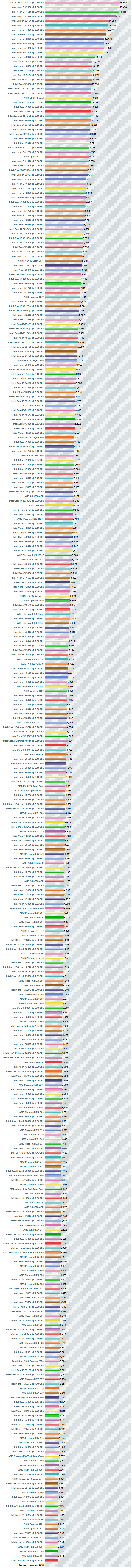The image size is (132, 1568).
Task: Select the AMD Opteron 6128 label
Action: [34, 691]
